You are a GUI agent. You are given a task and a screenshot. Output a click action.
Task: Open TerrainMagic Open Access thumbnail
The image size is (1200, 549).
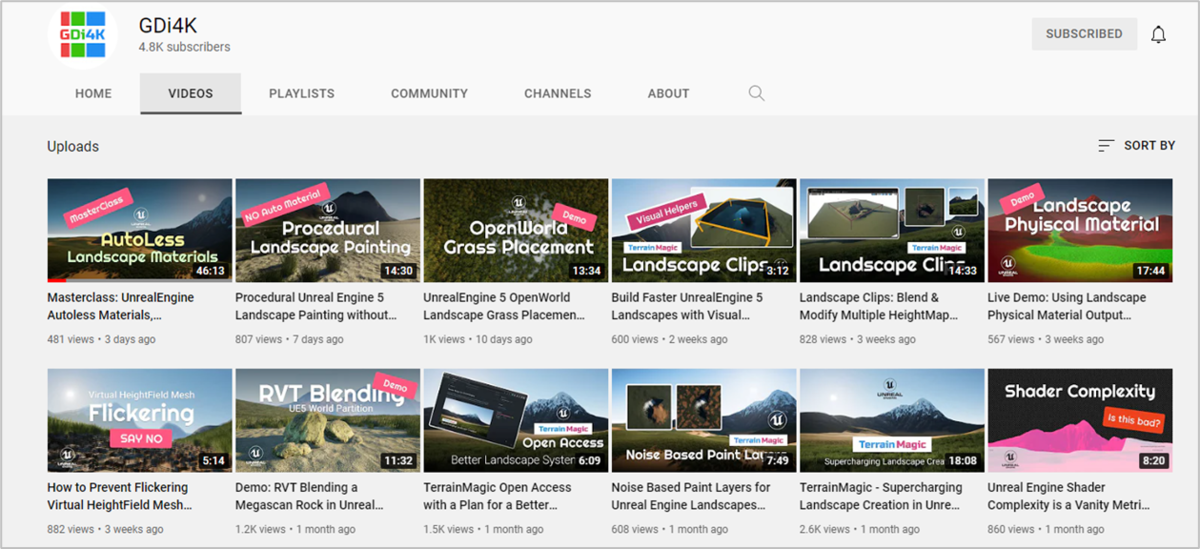pyautogui.click(x=516, y=421)
